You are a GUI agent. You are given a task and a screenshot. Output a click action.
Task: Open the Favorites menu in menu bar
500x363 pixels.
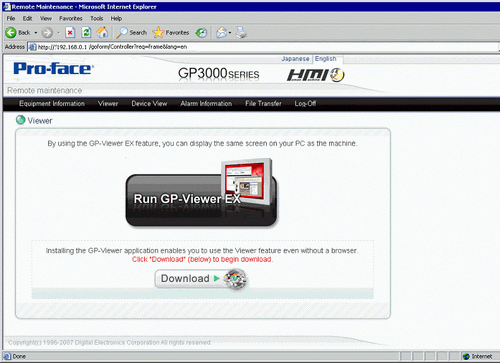[x=71, y=19]
